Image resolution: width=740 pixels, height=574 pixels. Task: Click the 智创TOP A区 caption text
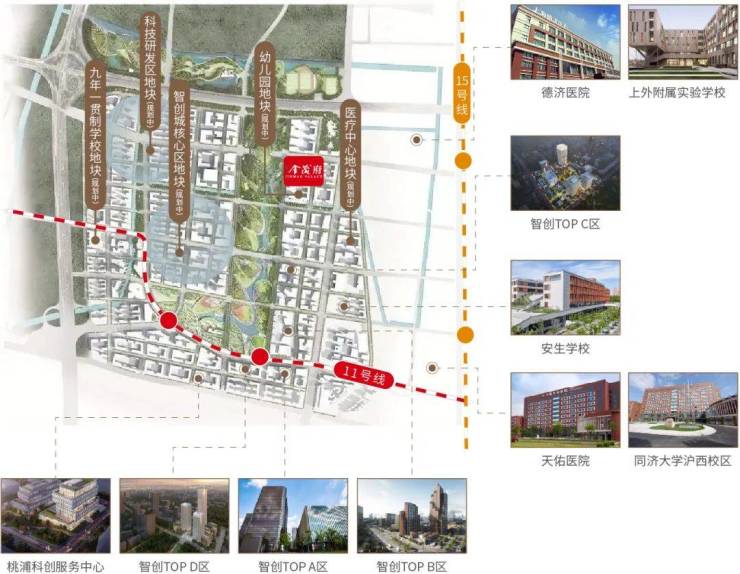293,566
